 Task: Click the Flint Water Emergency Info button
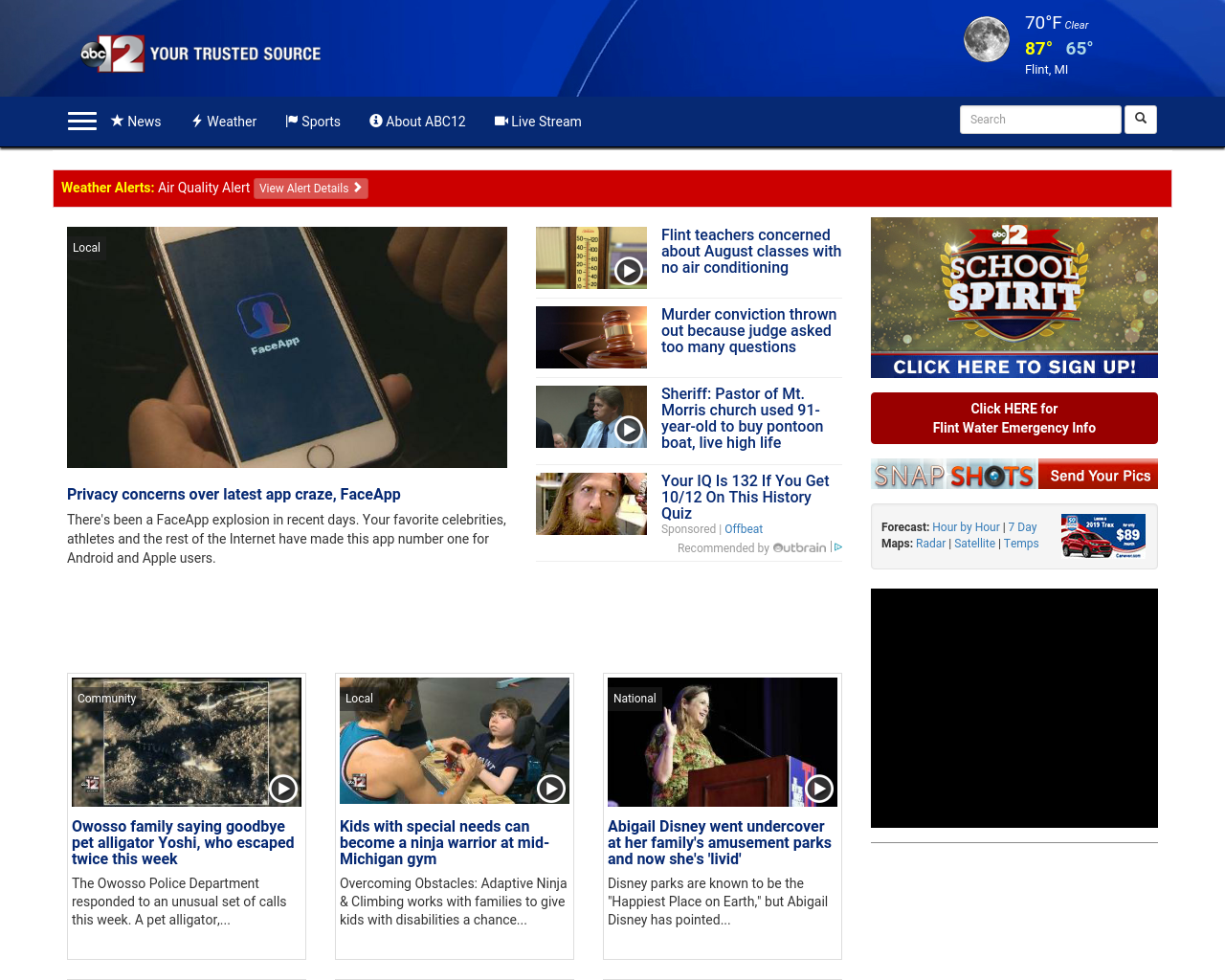[x=1013, y=417]
